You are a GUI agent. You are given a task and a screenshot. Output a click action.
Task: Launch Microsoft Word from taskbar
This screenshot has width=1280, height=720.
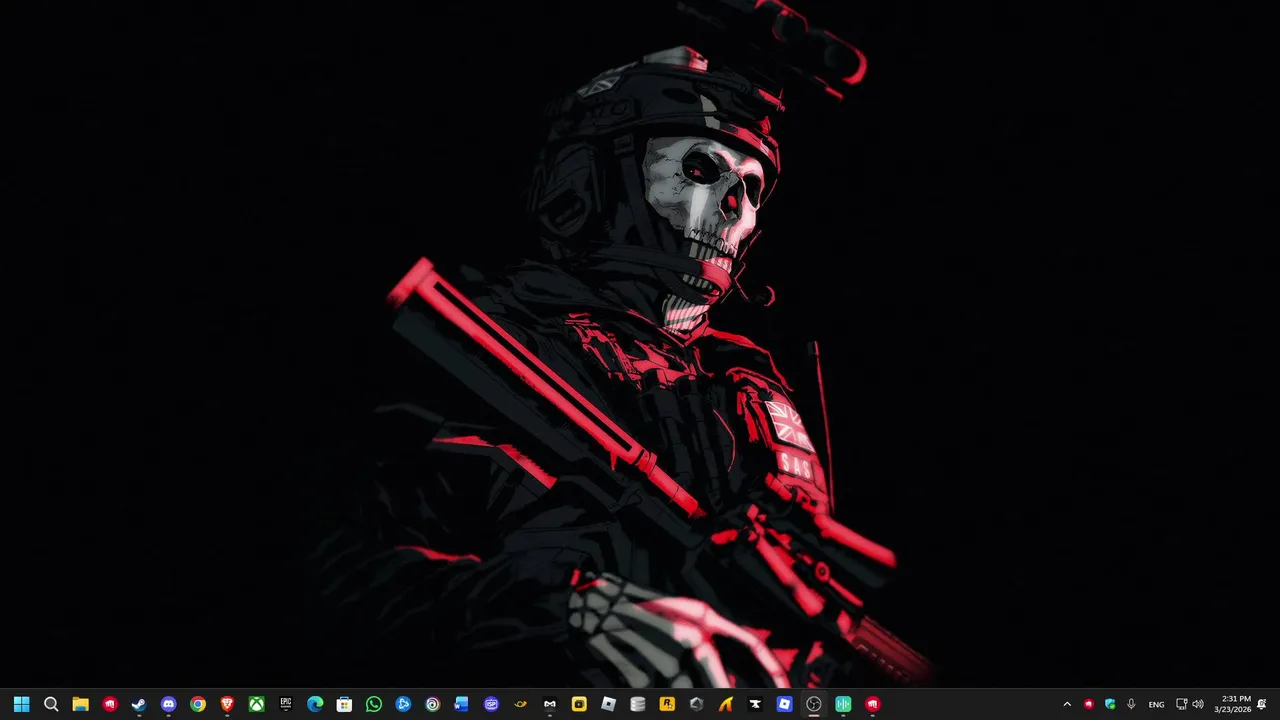click(x=462, y=704)
